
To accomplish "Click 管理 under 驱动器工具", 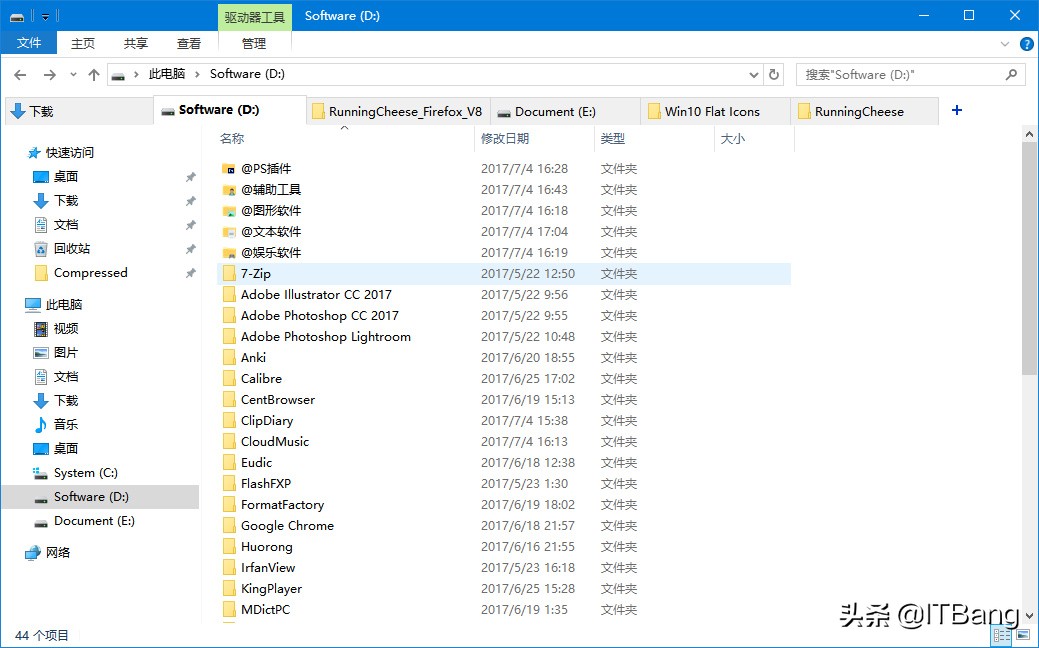I will pos(254,43).
